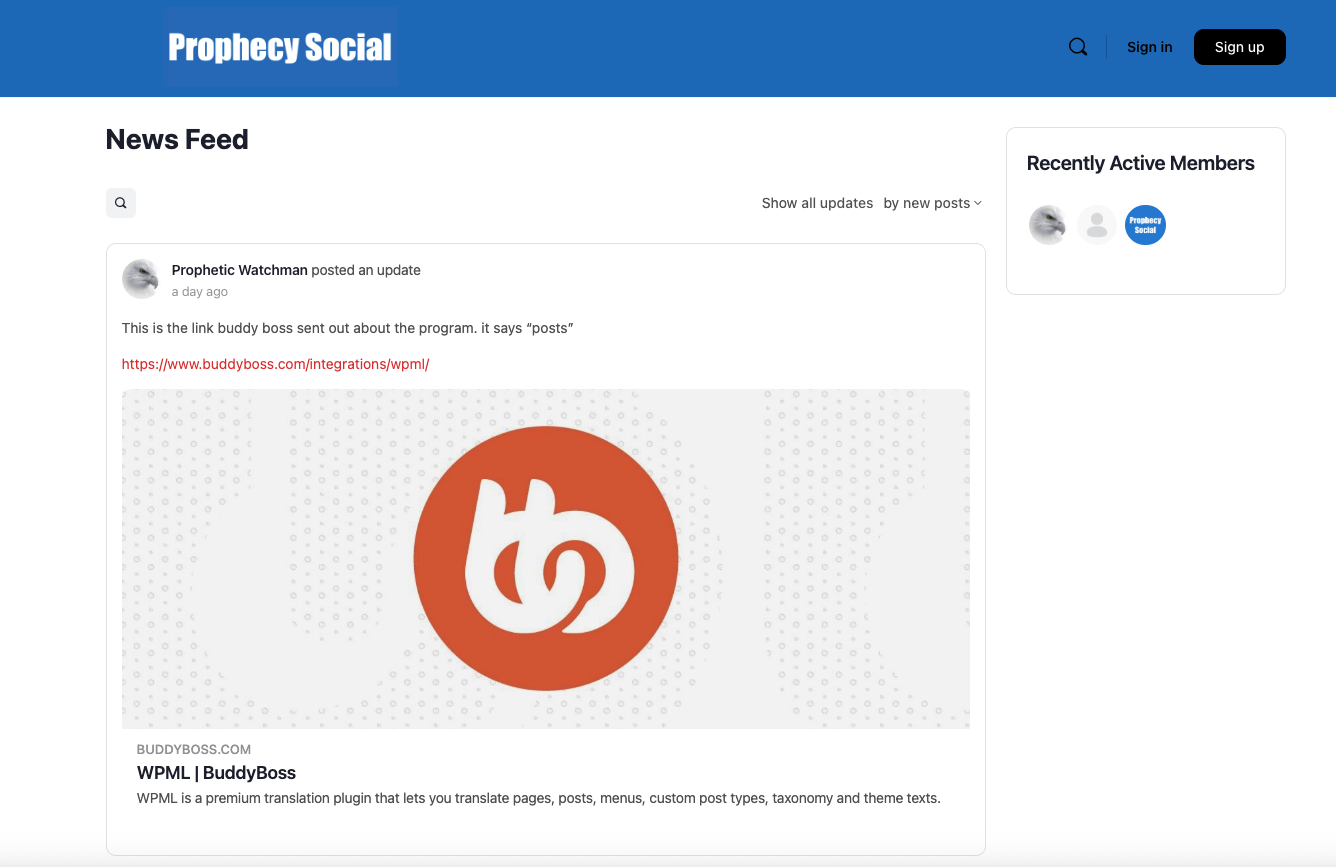Sign in to the site
The image size is (1336, 867).
[1150, 47]
